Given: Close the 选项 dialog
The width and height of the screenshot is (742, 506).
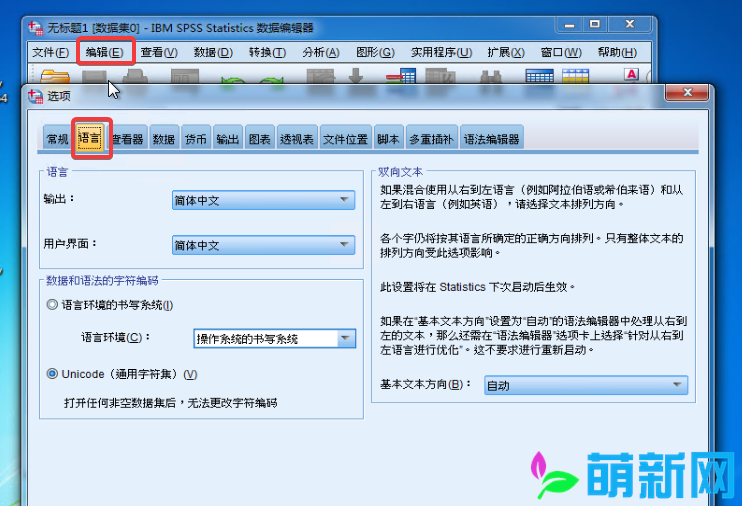Looking at the screenshot, I should 687,92.
